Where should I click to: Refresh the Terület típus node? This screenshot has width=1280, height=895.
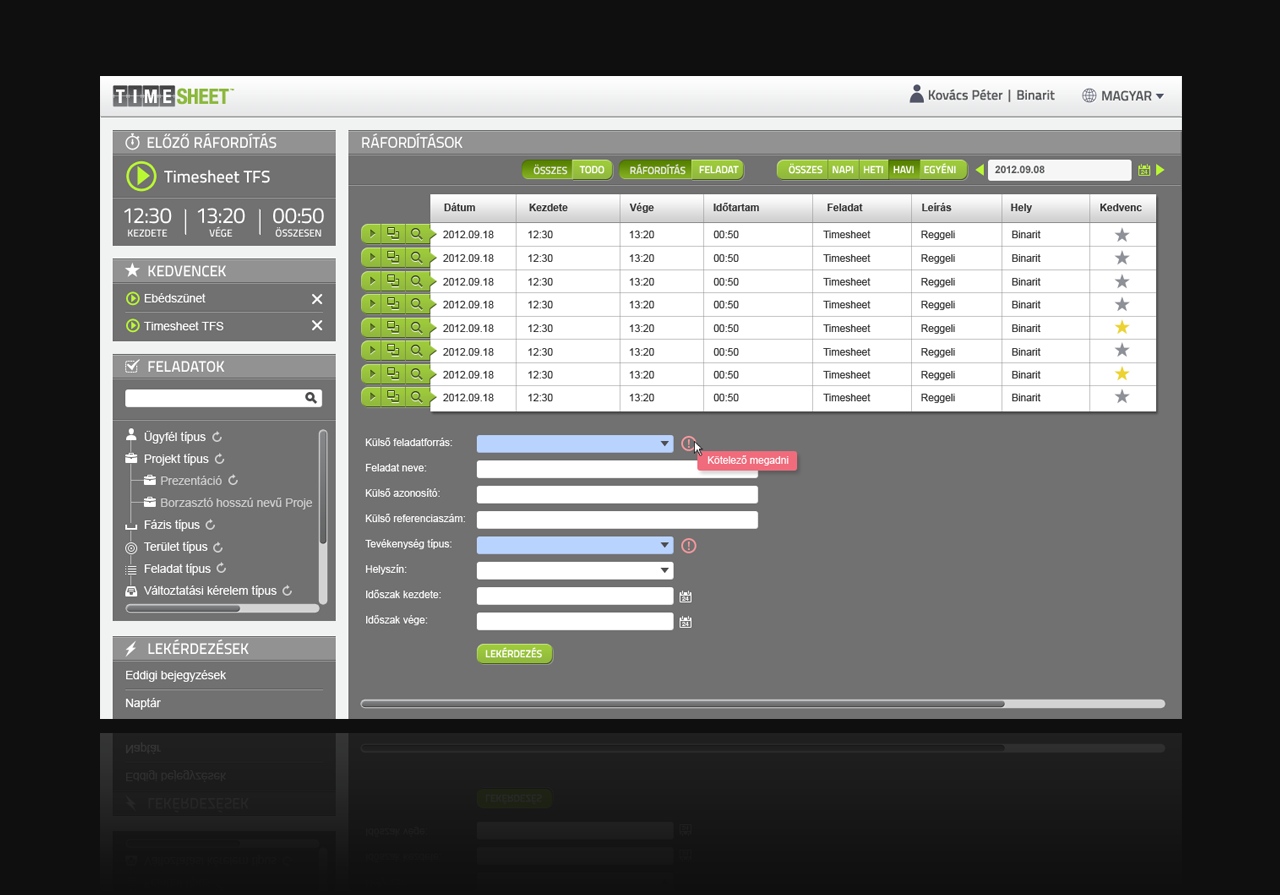click(x=218, y=547)
